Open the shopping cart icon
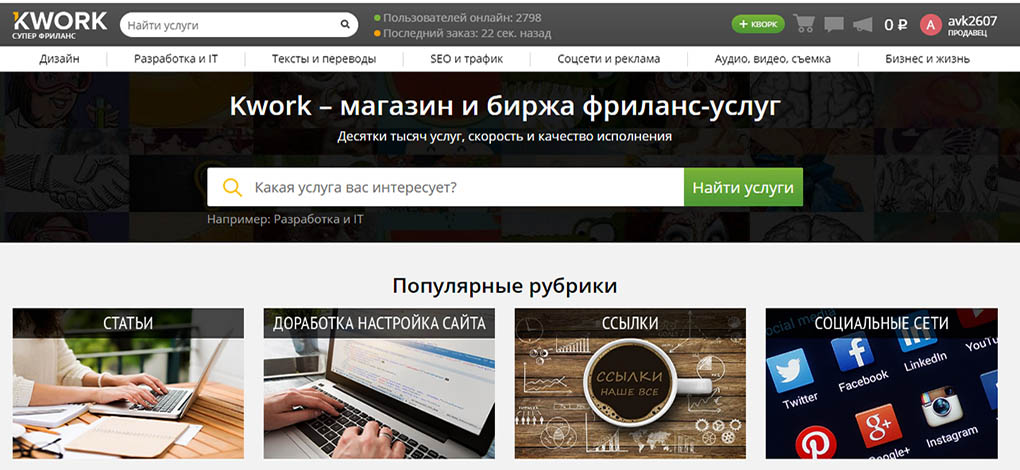Viewport: 1020px width, 470px height. tap(805, 24)
